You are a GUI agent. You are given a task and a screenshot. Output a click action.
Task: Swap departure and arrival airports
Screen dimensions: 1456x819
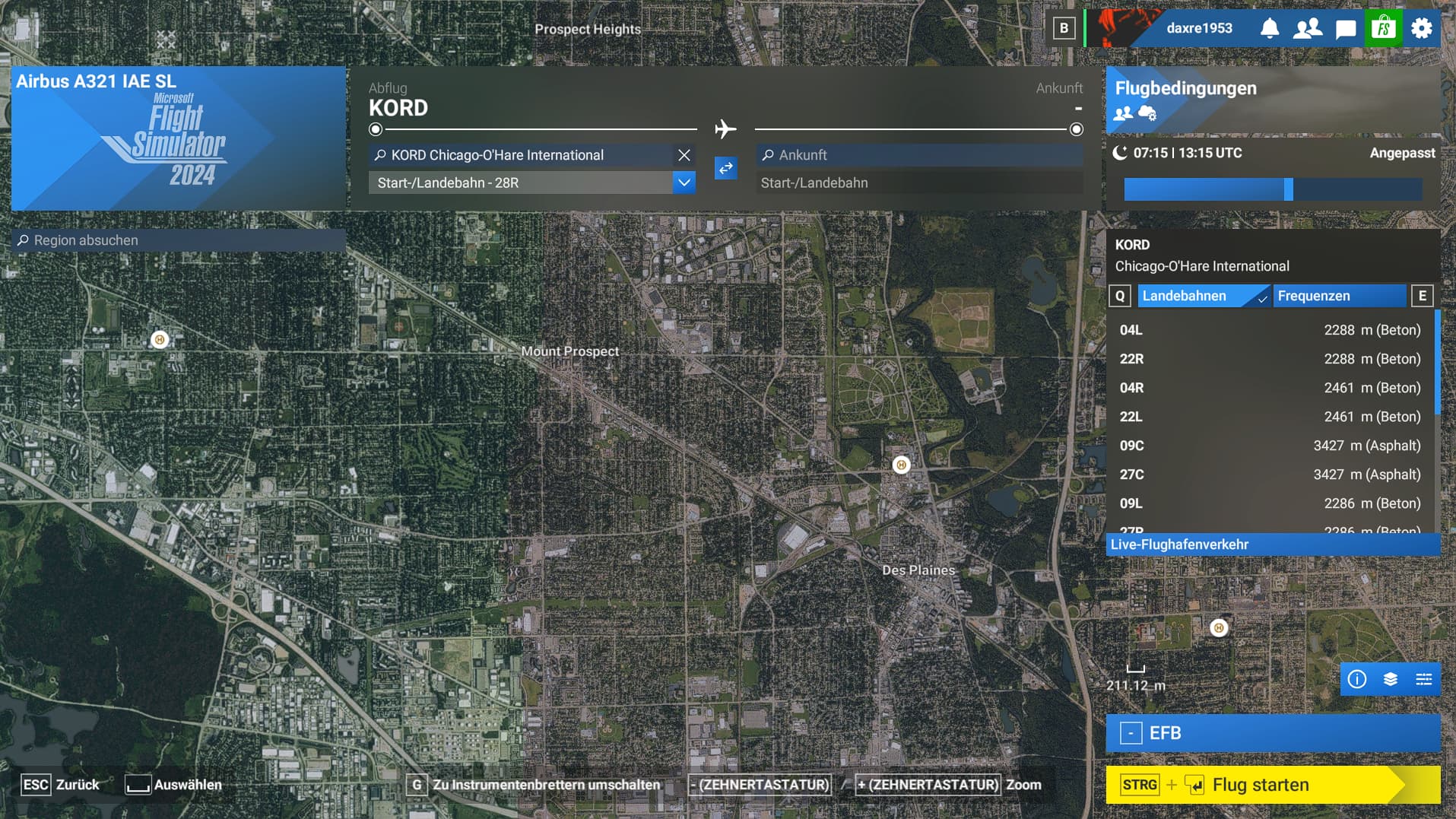725,168
